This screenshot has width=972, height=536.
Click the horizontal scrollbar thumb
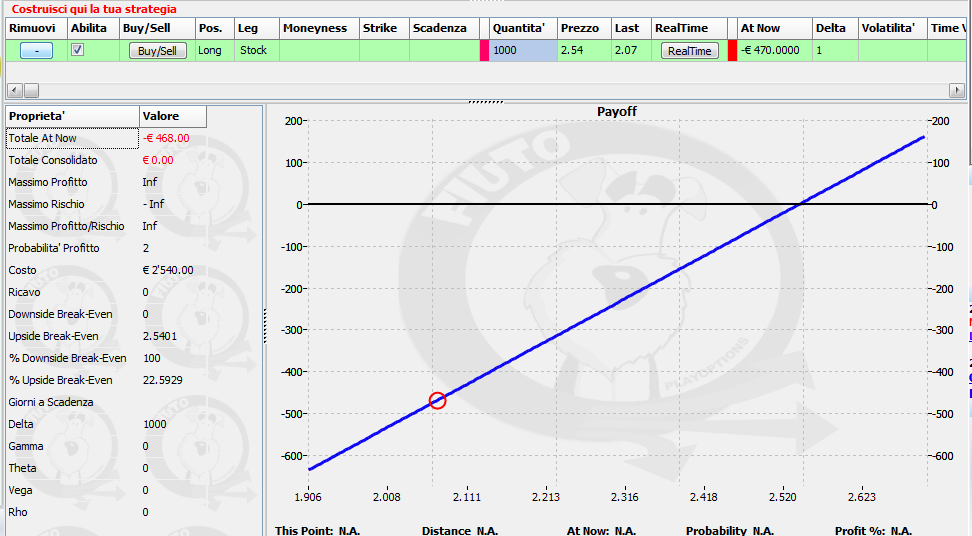point(31,90)
